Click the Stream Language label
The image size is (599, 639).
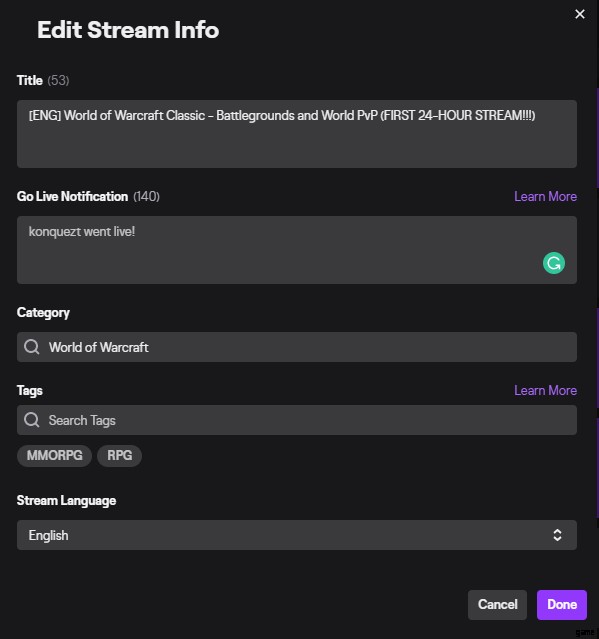66,500
